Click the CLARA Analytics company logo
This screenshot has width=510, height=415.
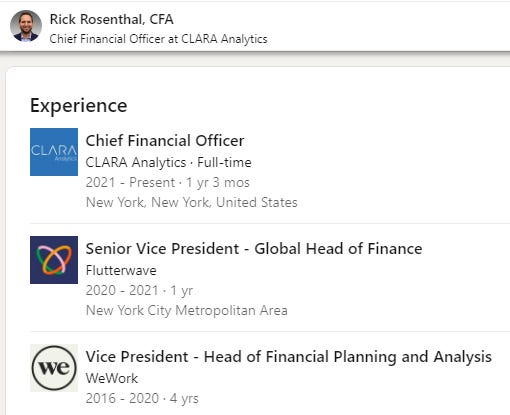pos(54,152)
